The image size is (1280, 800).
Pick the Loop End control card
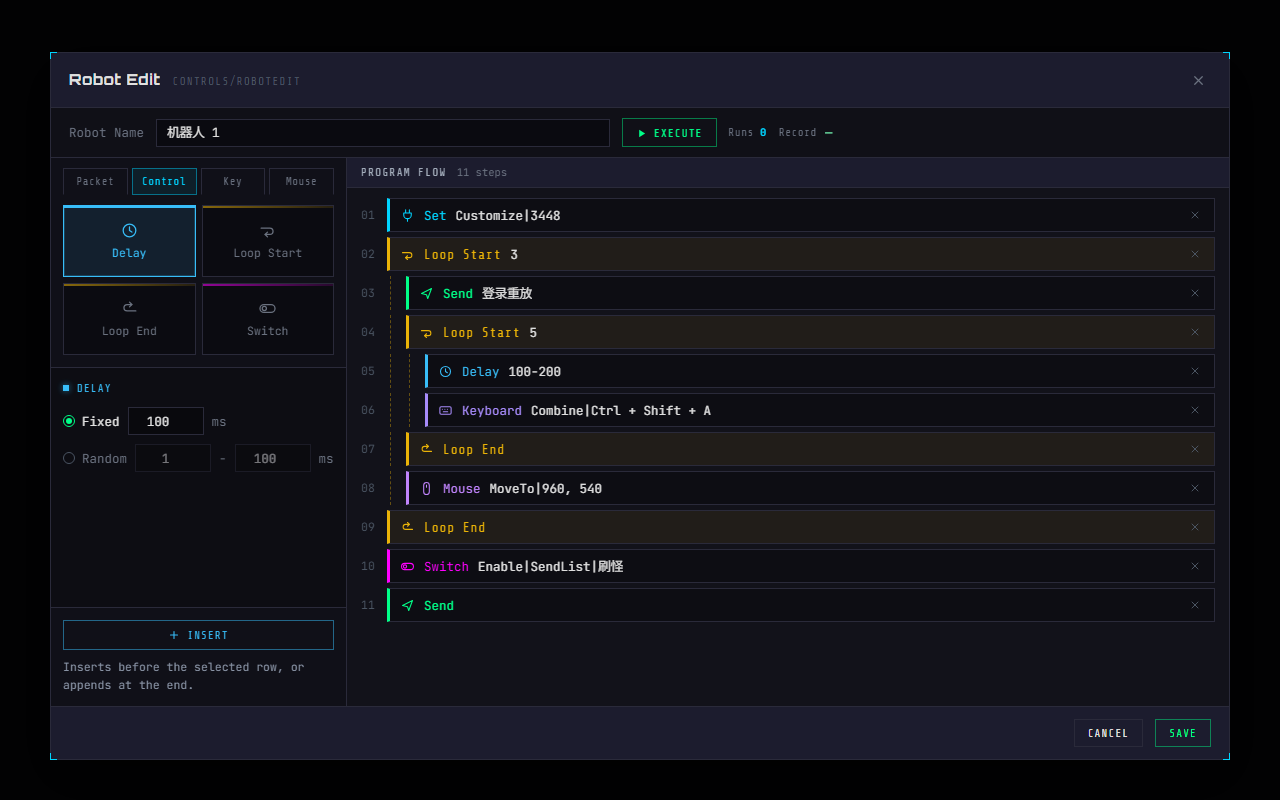click(129, 319)
